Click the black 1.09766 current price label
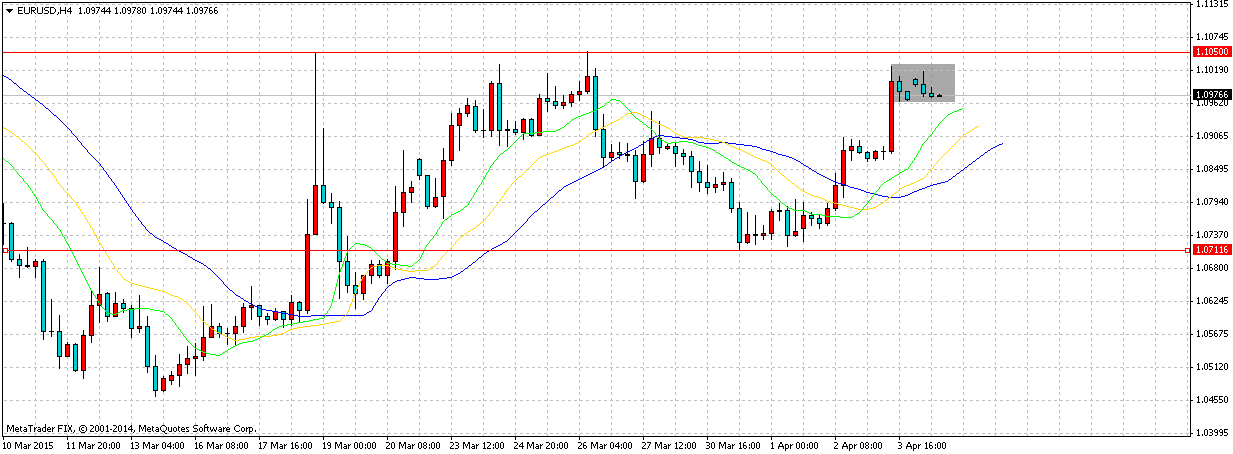The height and width of the screenshot is (454, 1233). click(x=1211, y=94)
